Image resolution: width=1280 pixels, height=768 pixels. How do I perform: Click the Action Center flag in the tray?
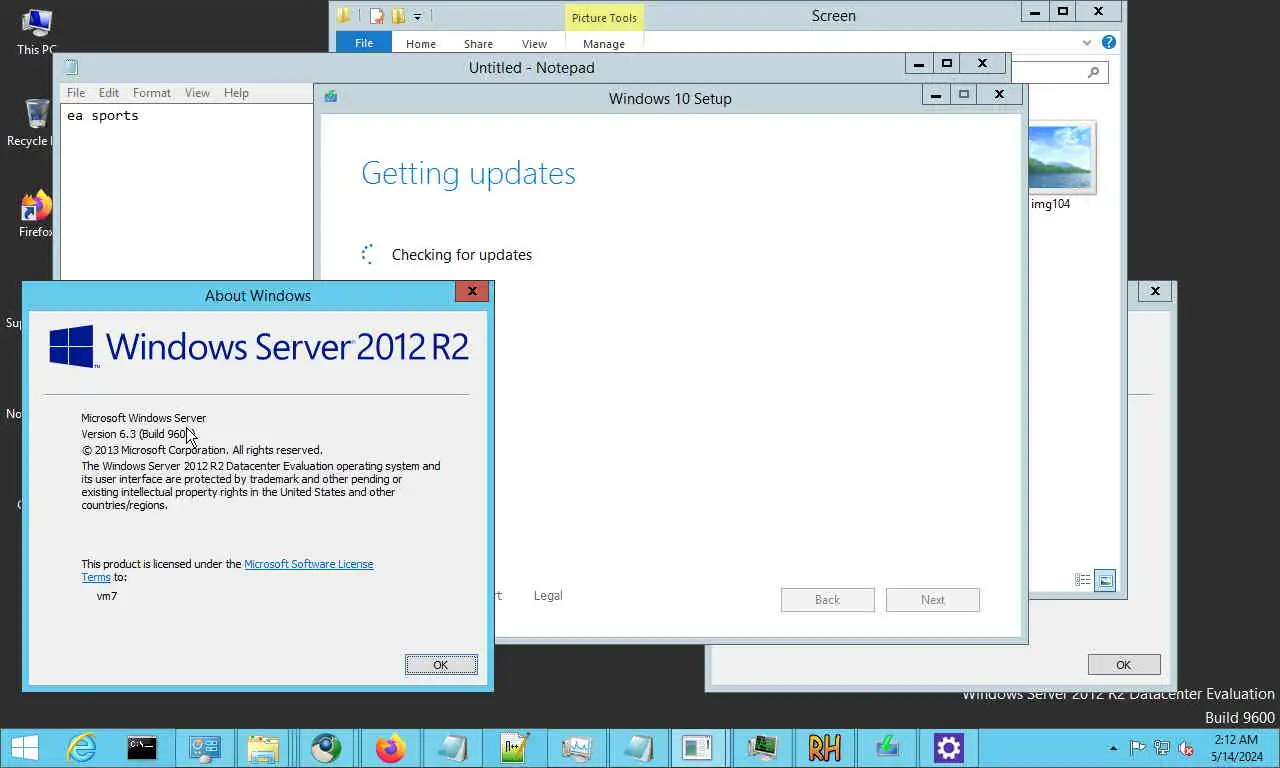1138,748
